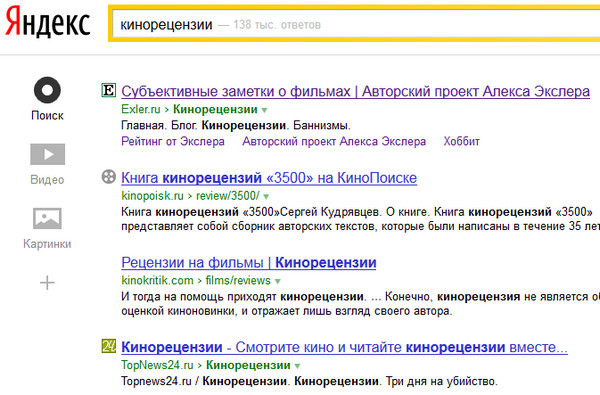Viewport: 600px width, 395px height.
Task: Click snippet text Три дня на убийство
Action: tap(442, 381)
